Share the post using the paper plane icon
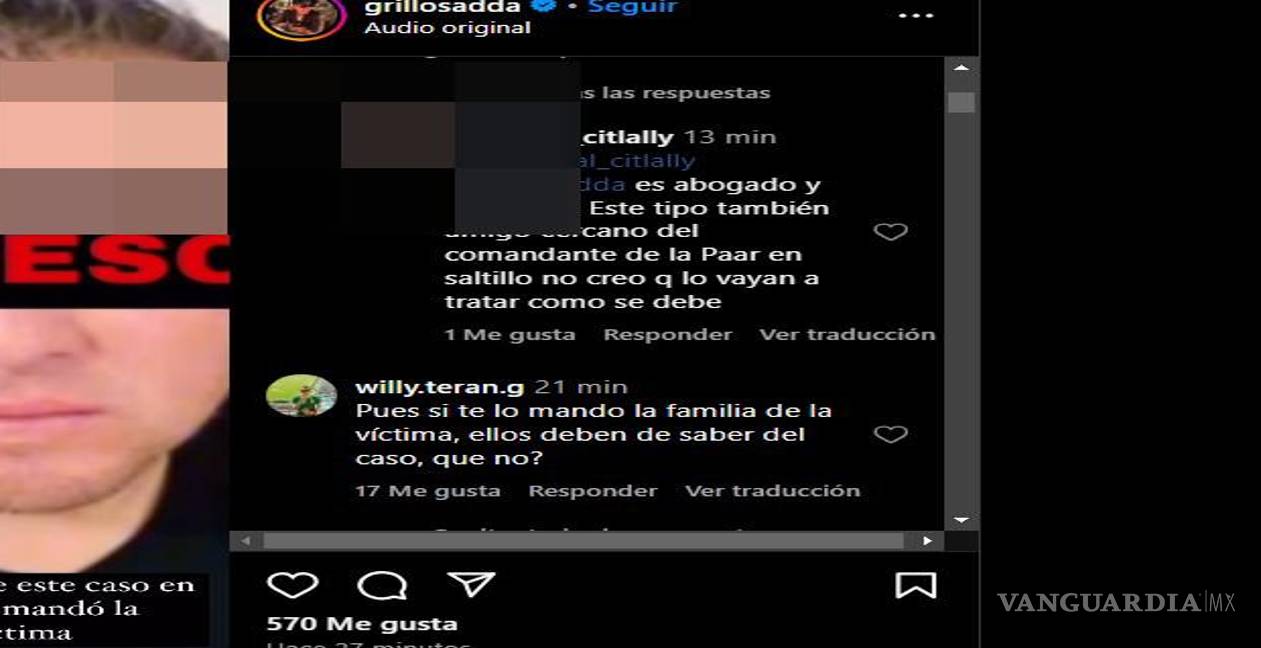This screenshot has width=1261, height=648. point(471,584)
